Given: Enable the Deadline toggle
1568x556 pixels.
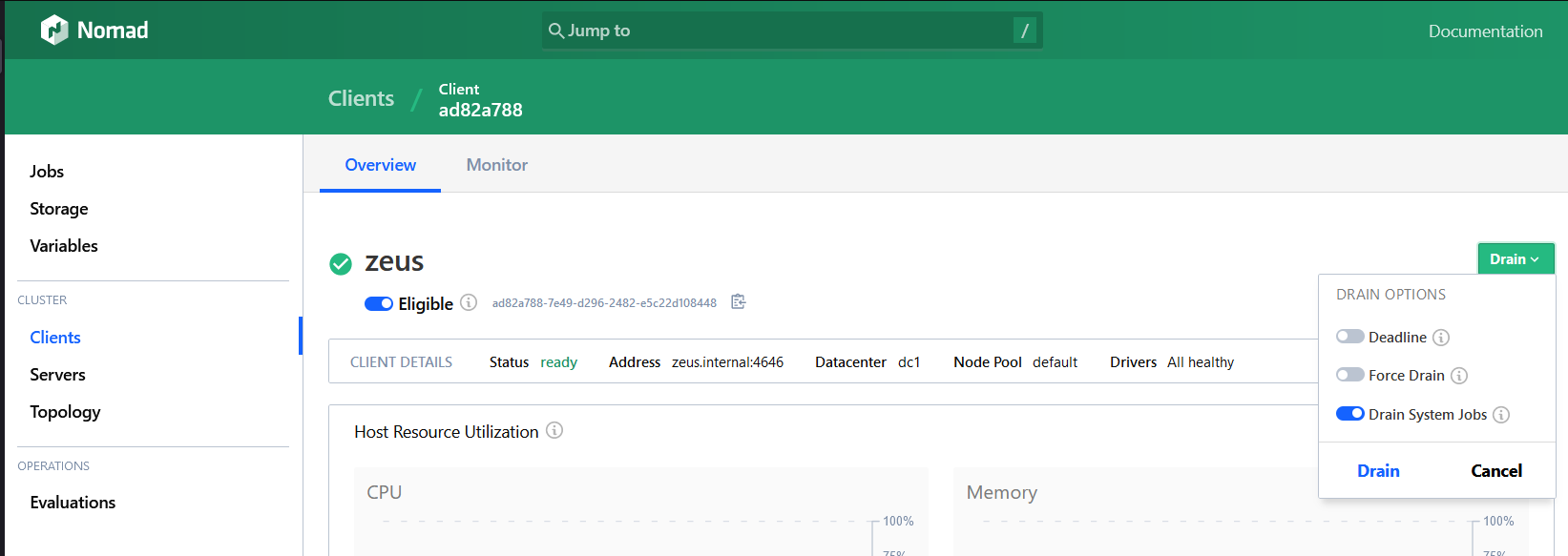Looking at the screenshot, I should coord(1349,337).
